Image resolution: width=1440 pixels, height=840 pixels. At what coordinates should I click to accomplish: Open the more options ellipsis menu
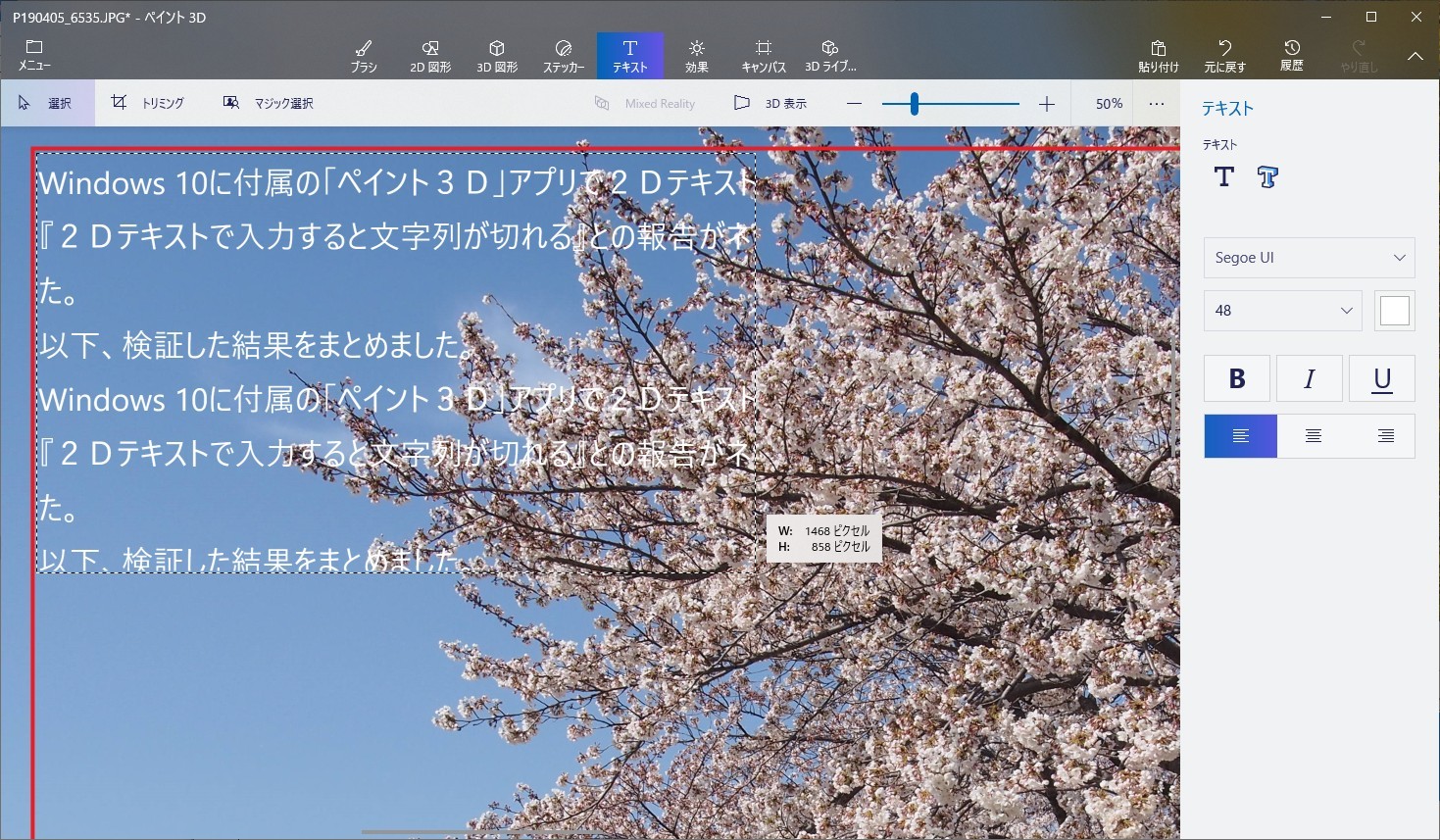[1157, 103]
